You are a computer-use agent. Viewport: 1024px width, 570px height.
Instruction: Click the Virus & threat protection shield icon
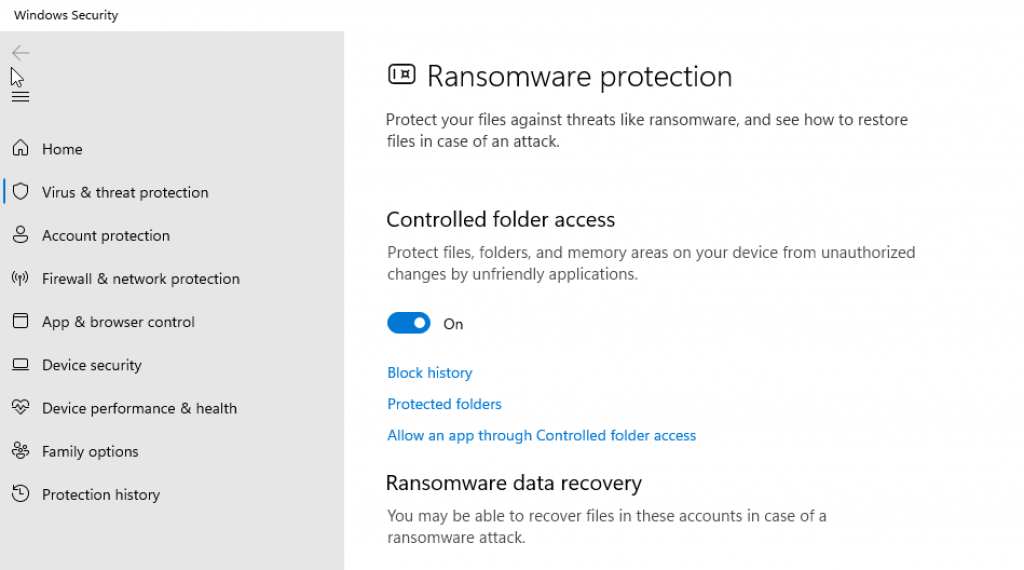pyautogui.click(x=20, y=192)
